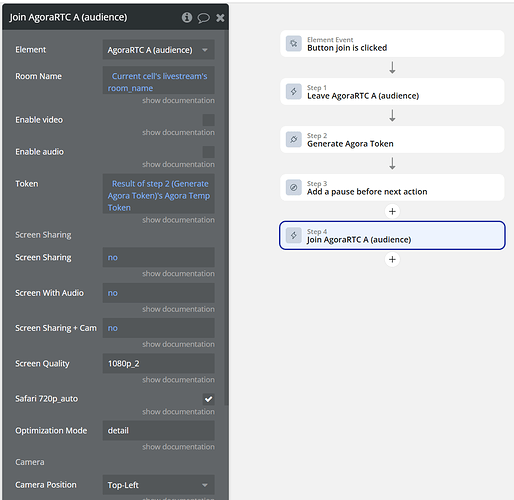Expand the Camera Position Top-Left dropdown
Viewport: 514px width, 500px height.
click(x=159, y=485)
